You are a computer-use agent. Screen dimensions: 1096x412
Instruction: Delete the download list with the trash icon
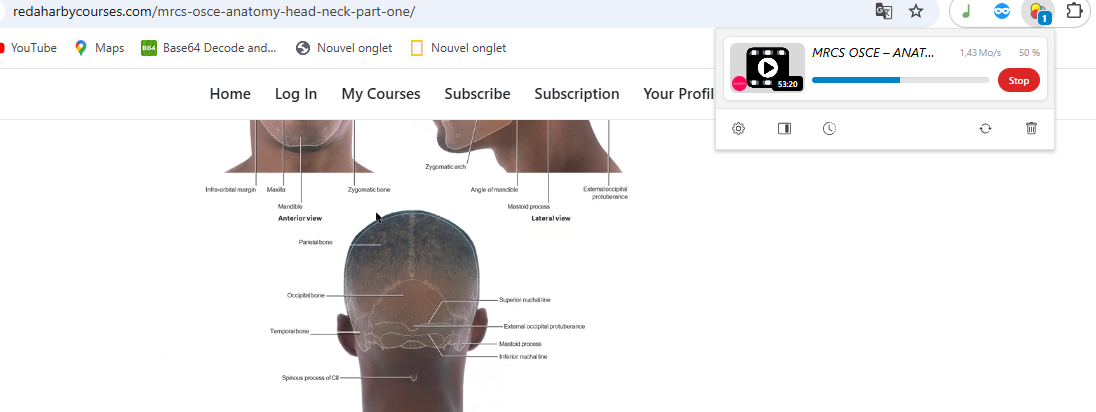pyautogui.click(x=1031, y=129)
